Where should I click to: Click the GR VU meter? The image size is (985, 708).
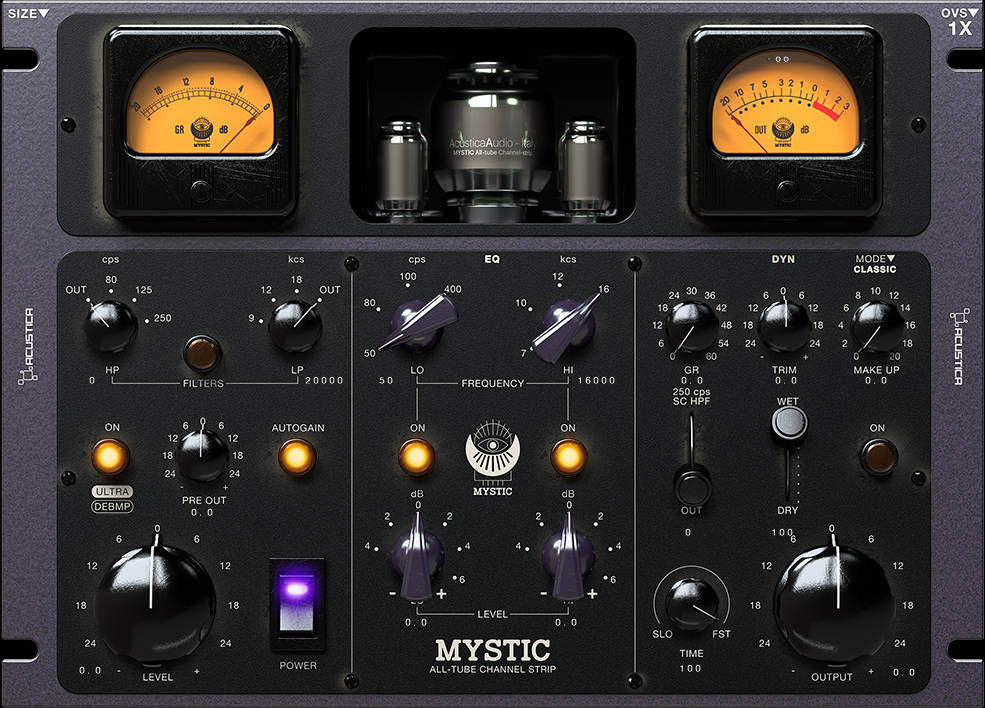[x=202, y=122]
